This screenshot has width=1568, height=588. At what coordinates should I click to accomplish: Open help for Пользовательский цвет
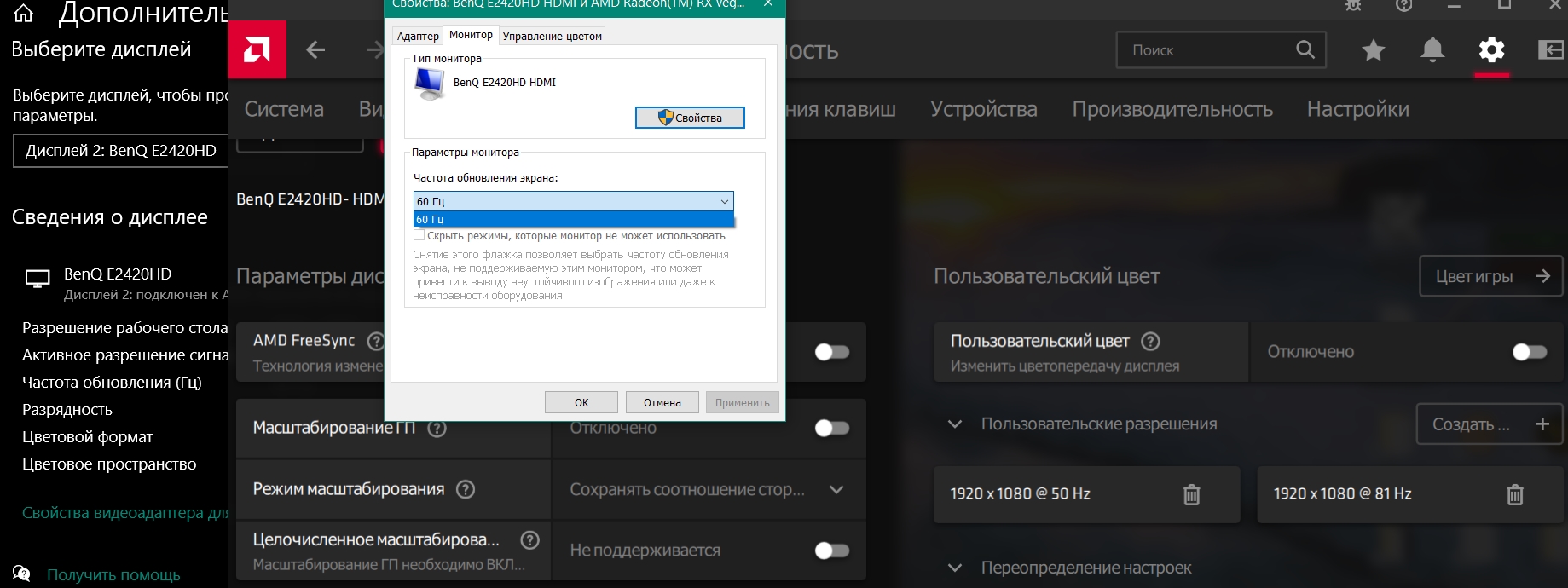pyautogui.click(x=1150, y=341)
